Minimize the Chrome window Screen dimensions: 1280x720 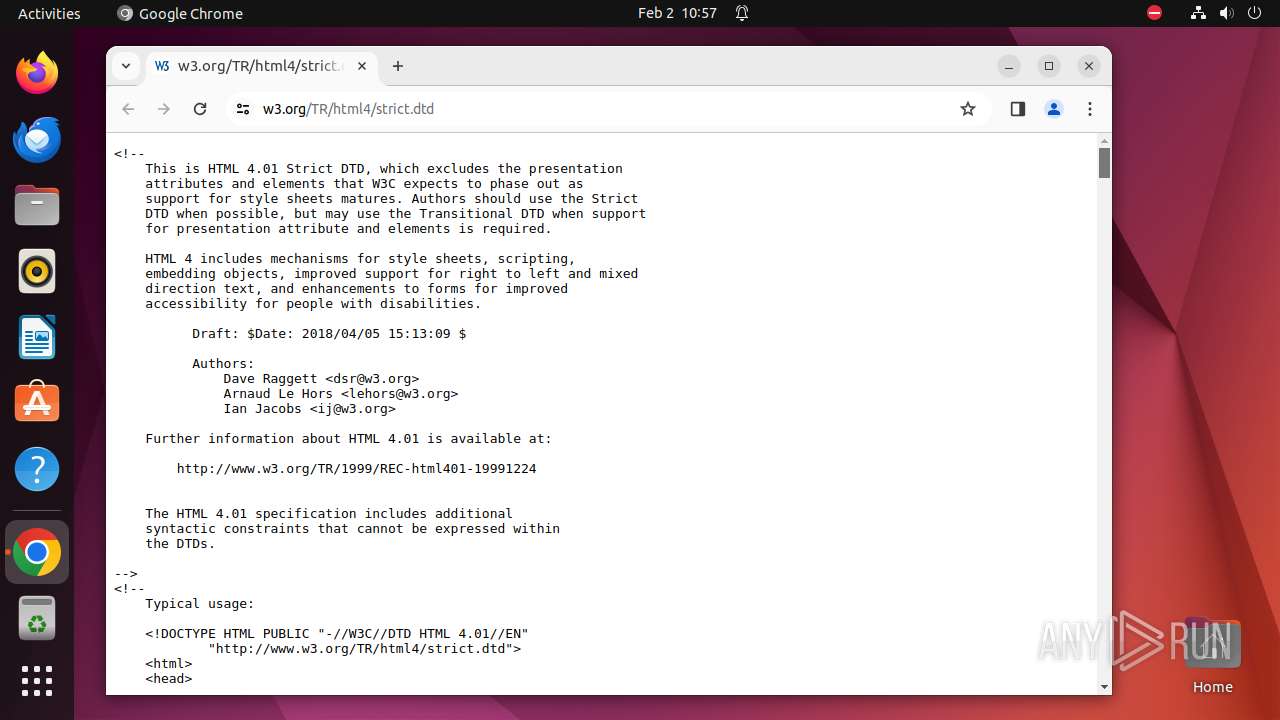point(1009,66)
